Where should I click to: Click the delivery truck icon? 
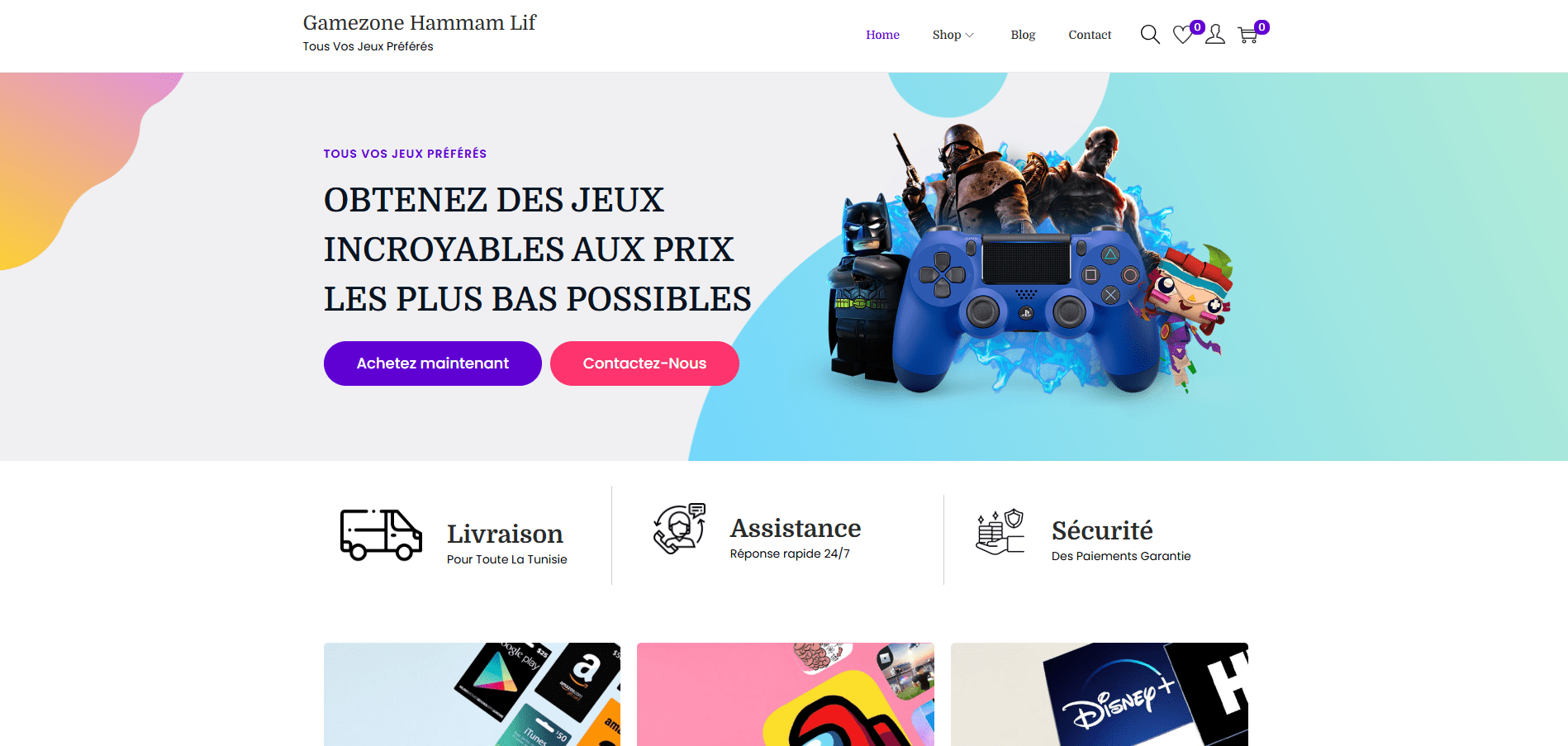pos(381,535)
